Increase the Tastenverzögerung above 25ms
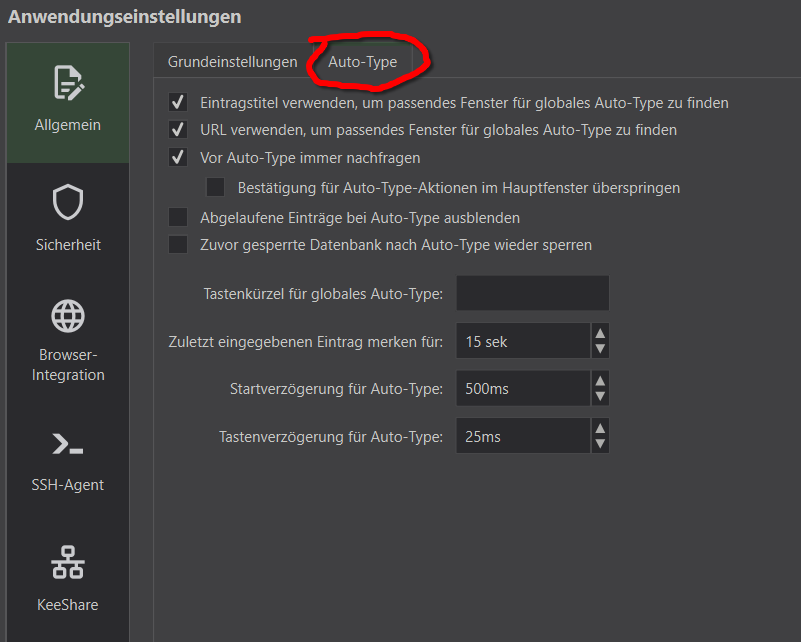This screenshot has width=801, height=642. 598,429
